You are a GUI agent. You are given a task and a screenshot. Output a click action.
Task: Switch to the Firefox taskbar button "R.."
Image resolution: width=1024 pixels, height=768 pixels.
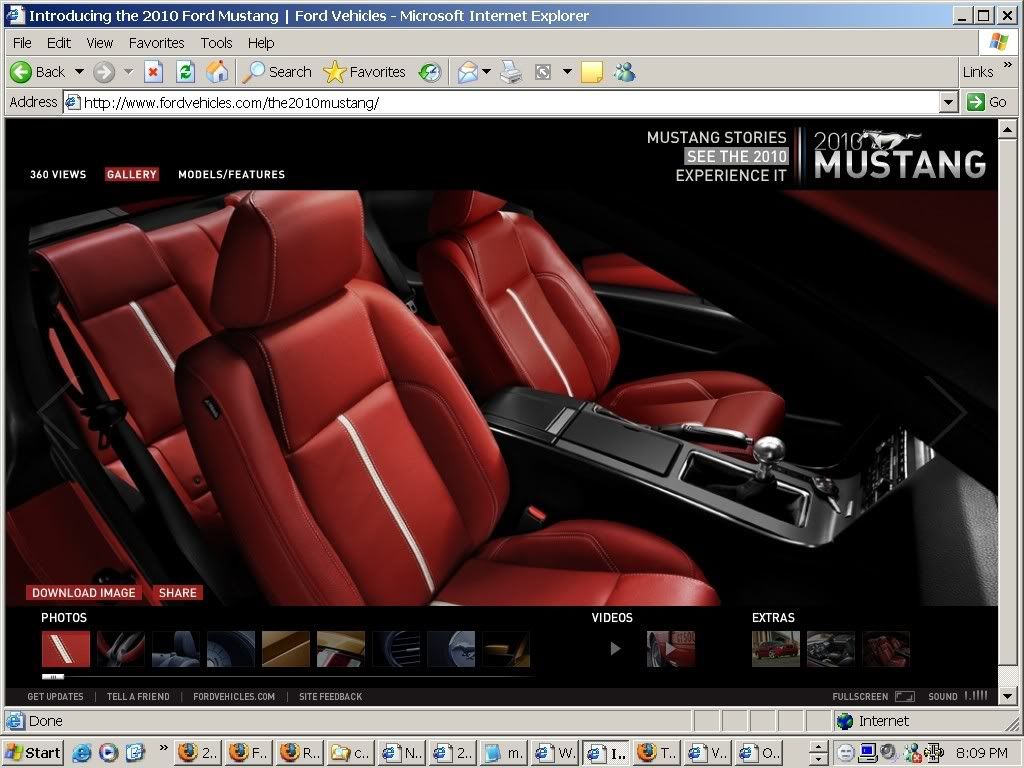[x=299, y=752]
